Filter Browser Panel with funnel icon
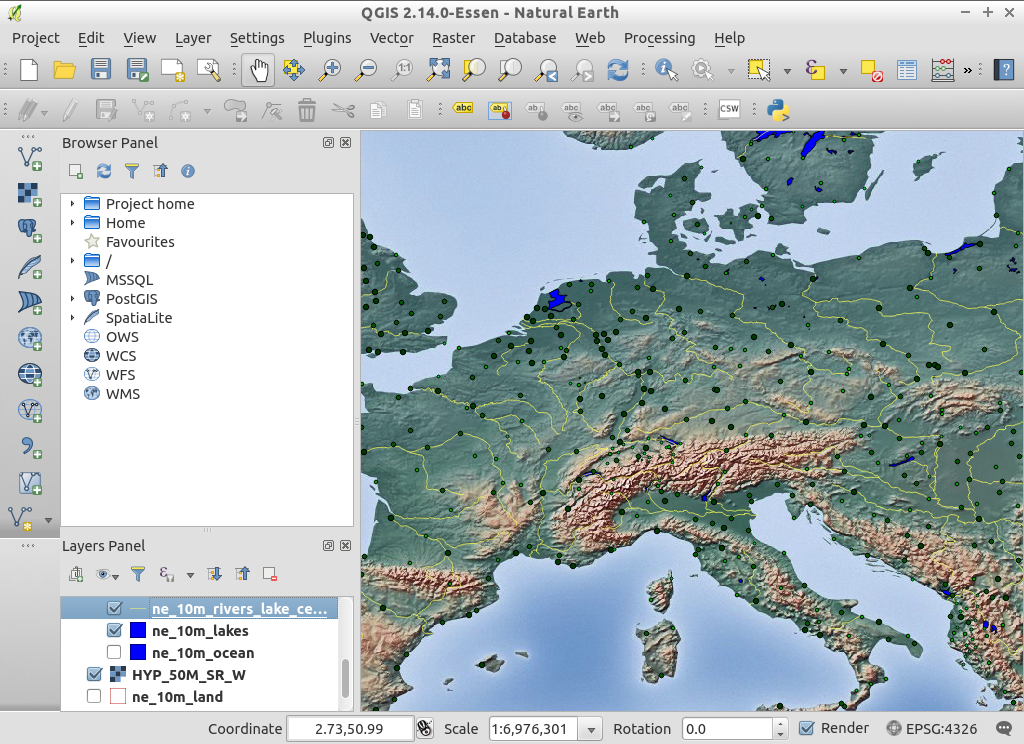 [x=132, y=171]
